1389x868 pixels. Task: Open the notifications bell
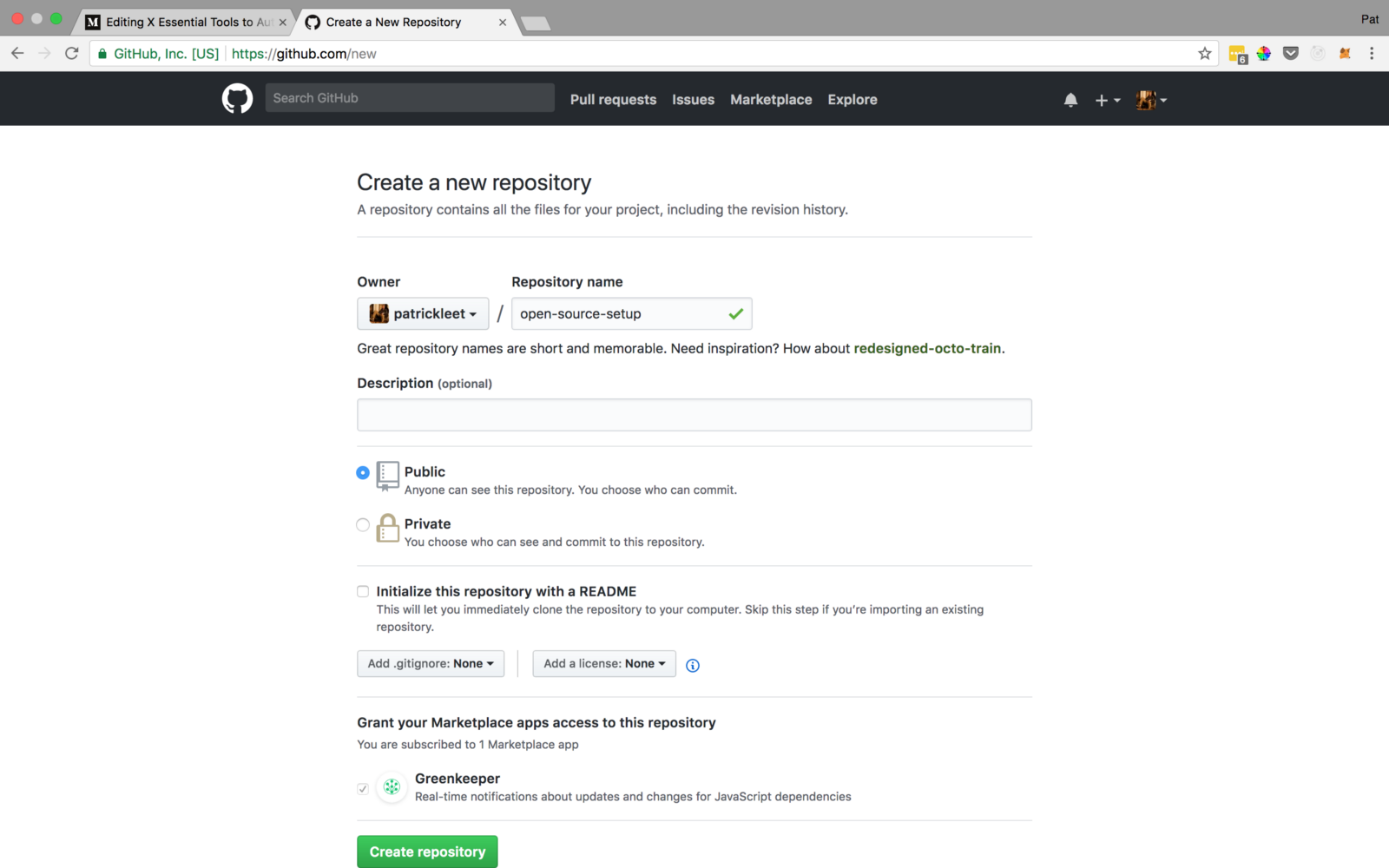click(1070, 100)
